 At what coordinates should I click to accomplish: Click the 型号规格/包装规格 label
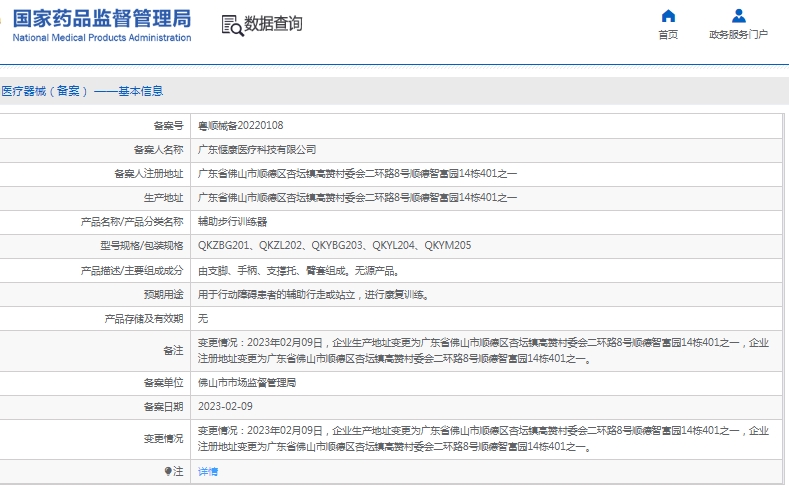142,246
